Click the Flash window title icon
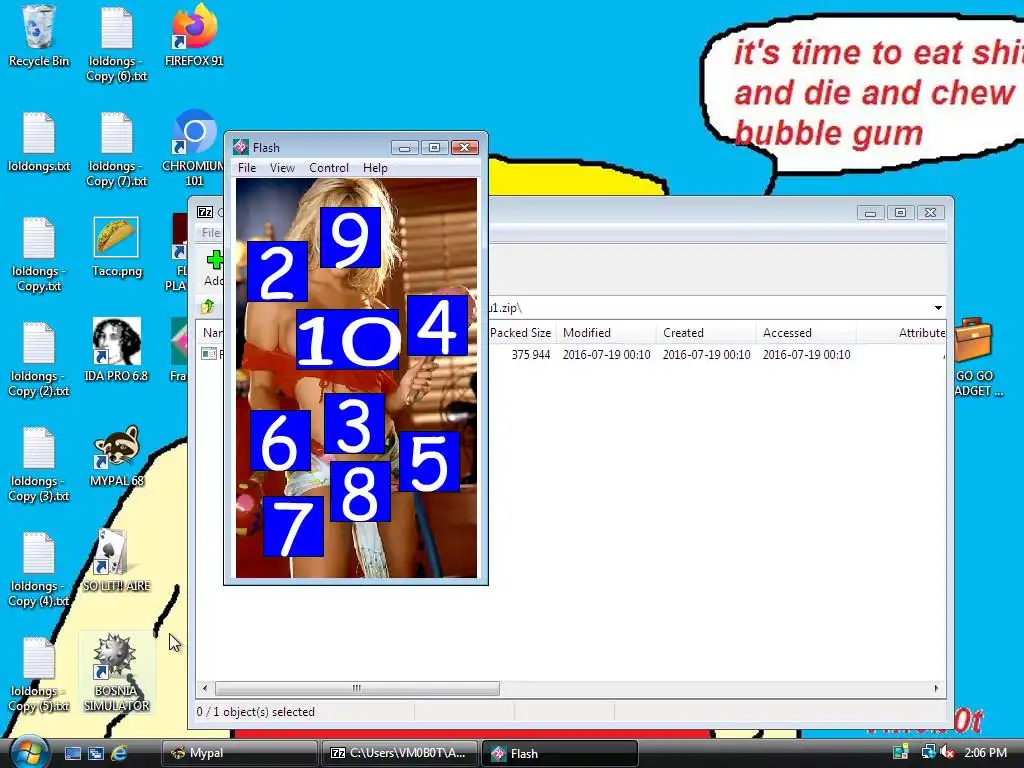1024x768 pixels. click(241, 147)
